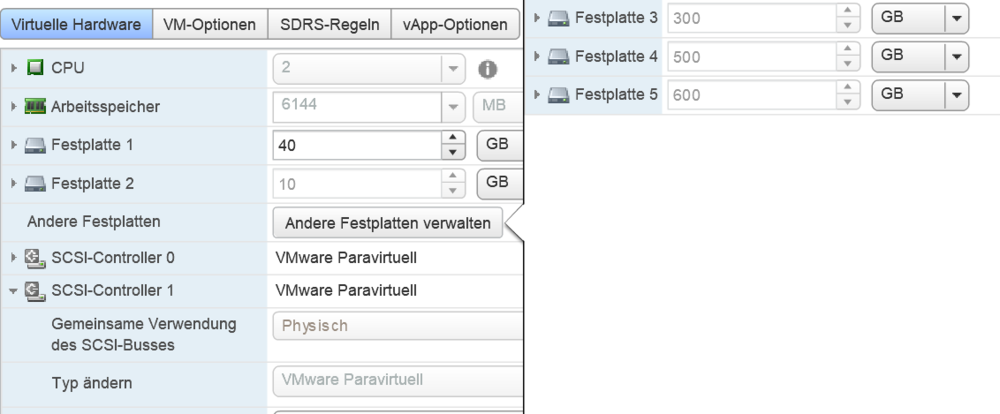This screenshot has width=1000, height=414.
Task: Click the Festplatte 1 disk icon
Action: click(x=35, y=146)
